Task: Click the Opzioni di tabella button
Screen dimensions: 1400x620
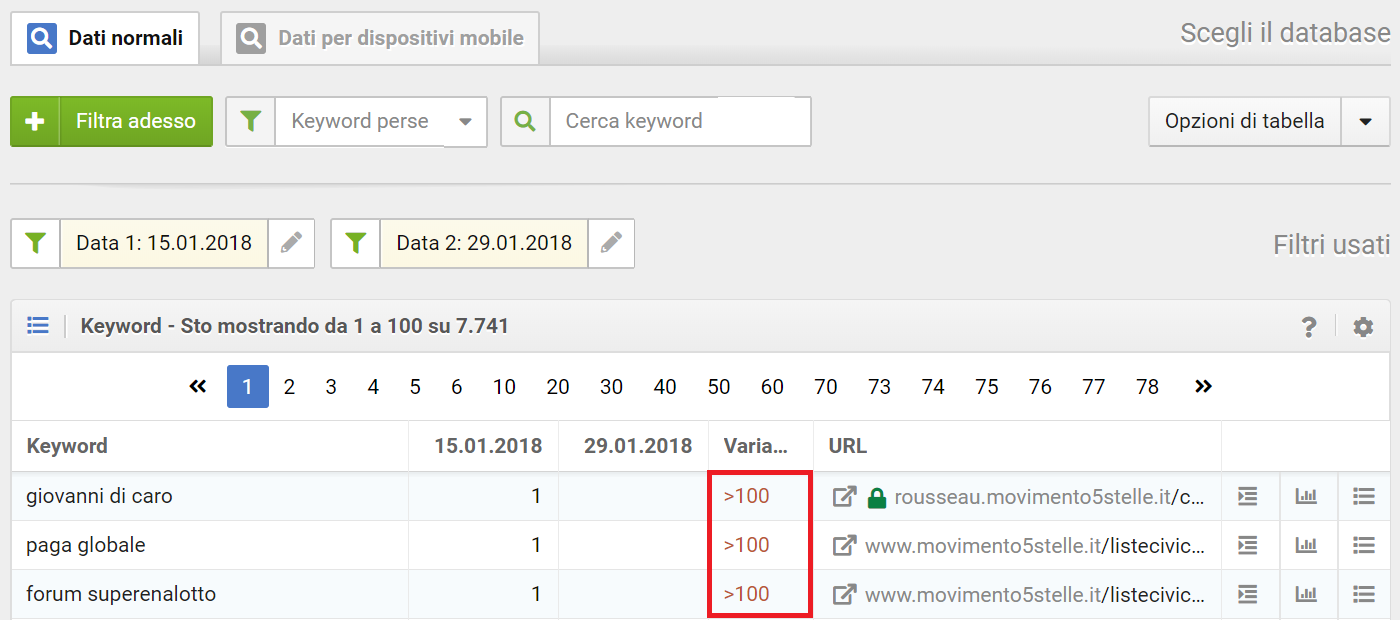Action: pos(1244,122)
